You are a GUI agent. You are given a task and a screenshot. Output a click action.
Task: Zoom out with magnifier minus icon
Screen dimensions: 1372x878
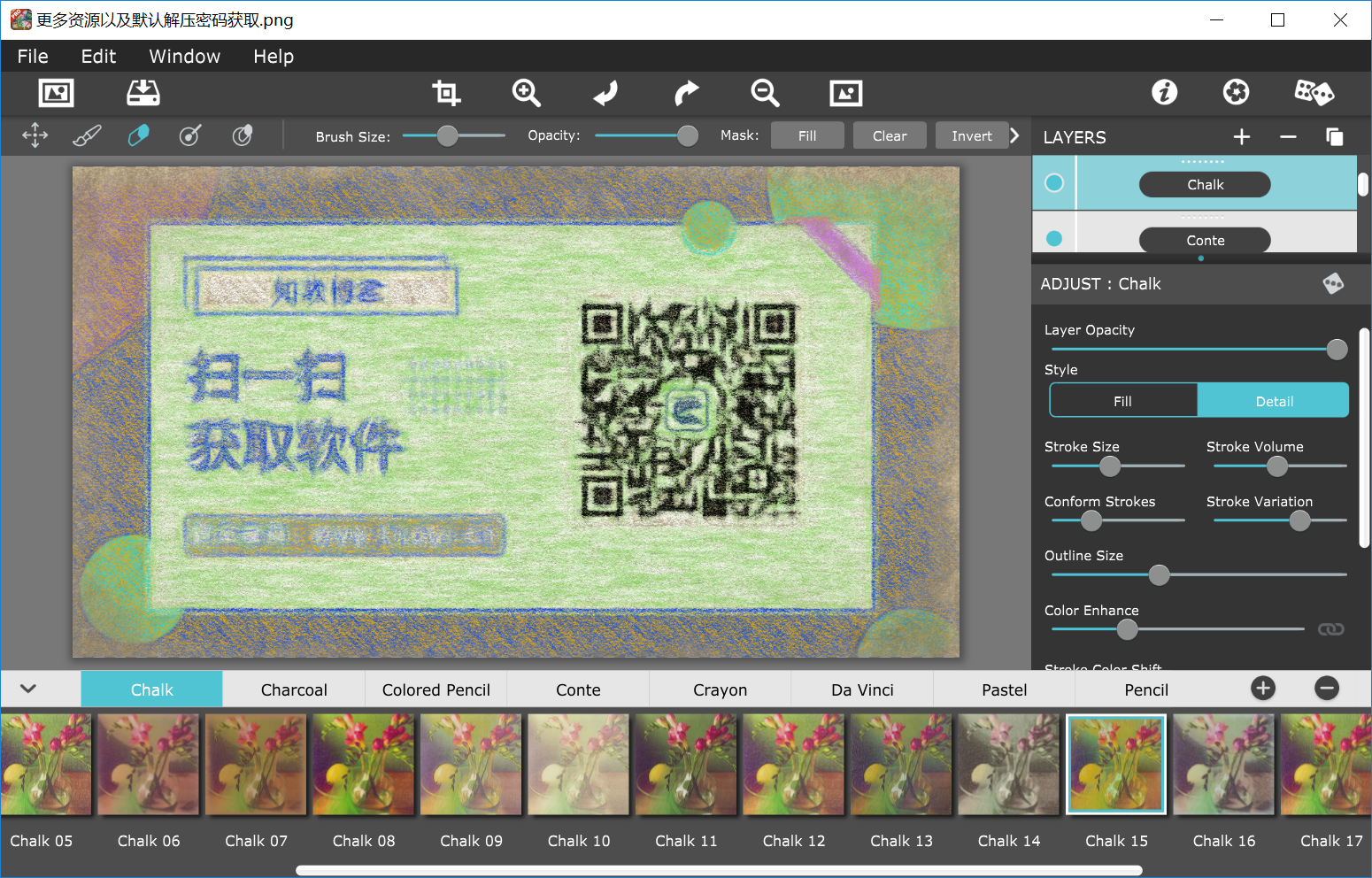point(766,93)
